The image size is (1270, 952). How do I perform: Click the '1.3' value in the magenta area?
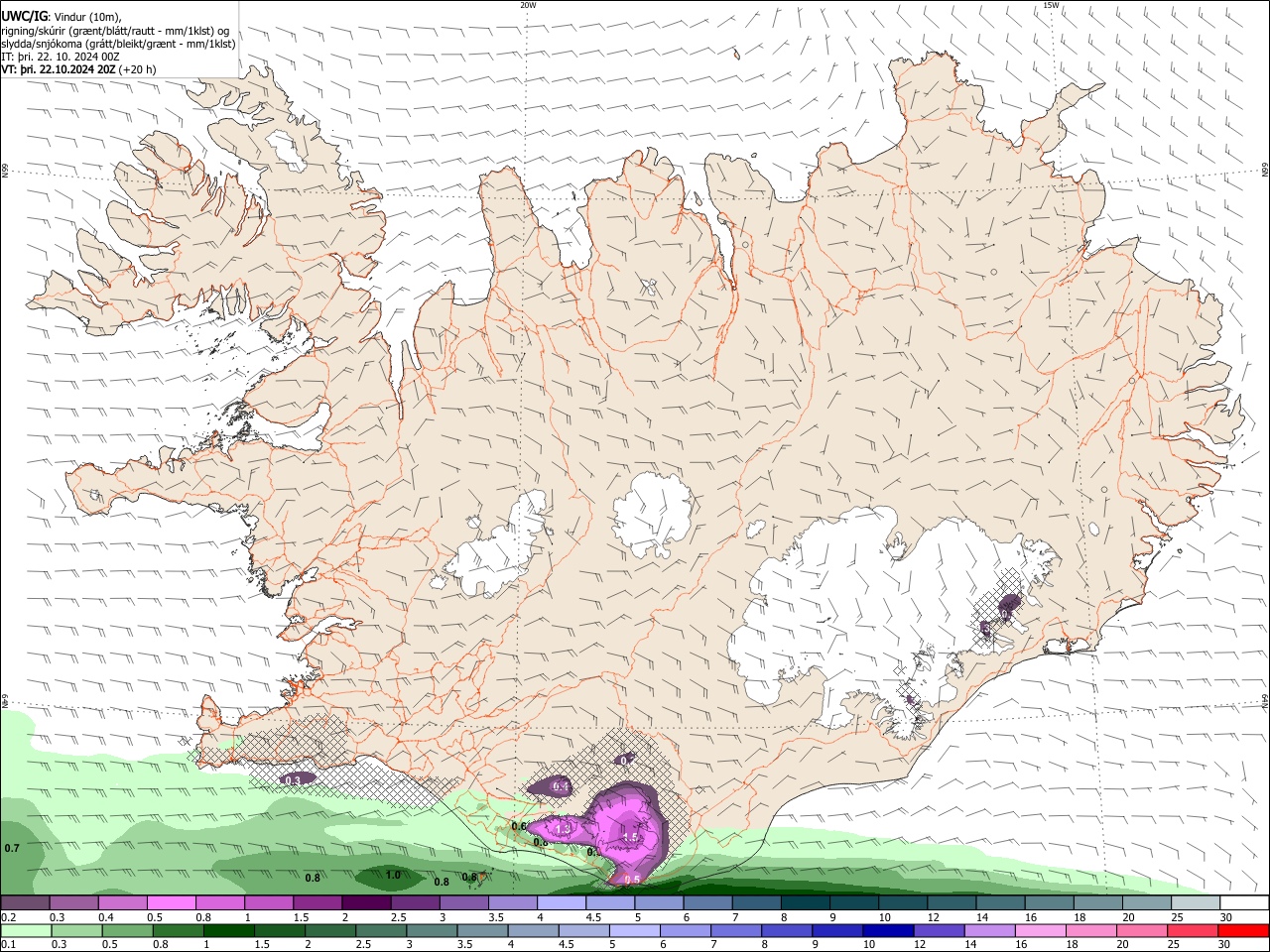click(x=564, y=828)
